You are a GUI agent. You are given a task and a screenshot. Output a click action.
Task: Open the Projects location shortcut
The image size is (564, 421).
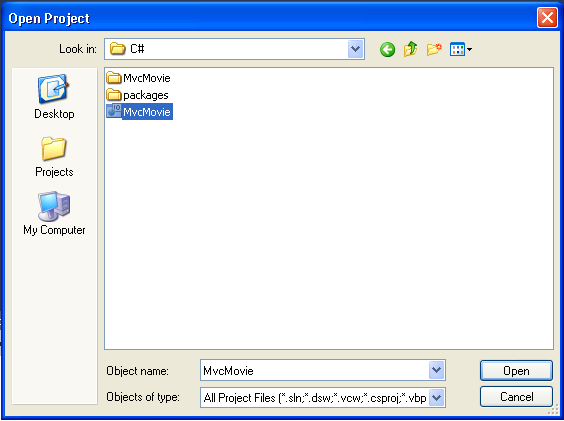[54, 157]
